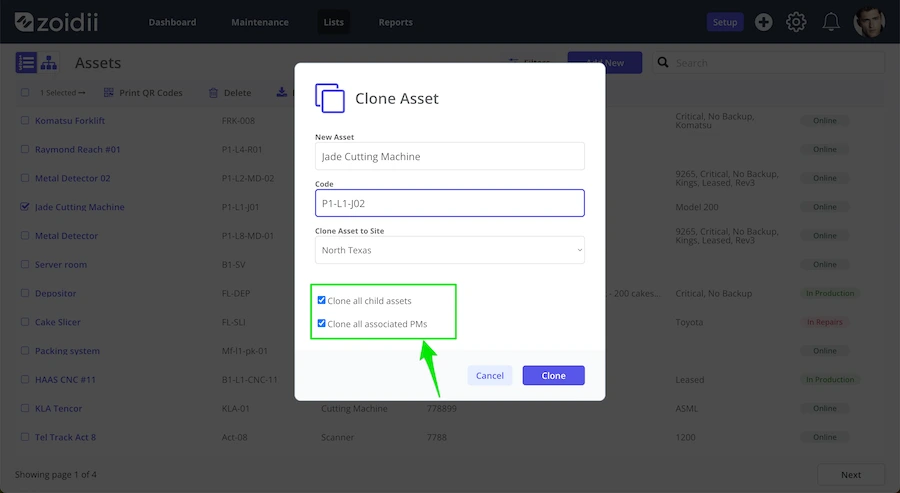
Task: Check the KLA Tencor row checkbox
Action: 25,408
